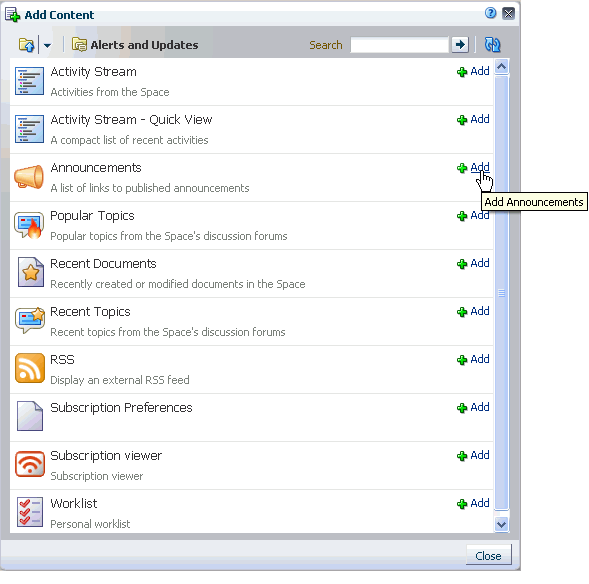This screenshot has height=584, width=589.
Task: Add the Worklist component
Action: 480,504
